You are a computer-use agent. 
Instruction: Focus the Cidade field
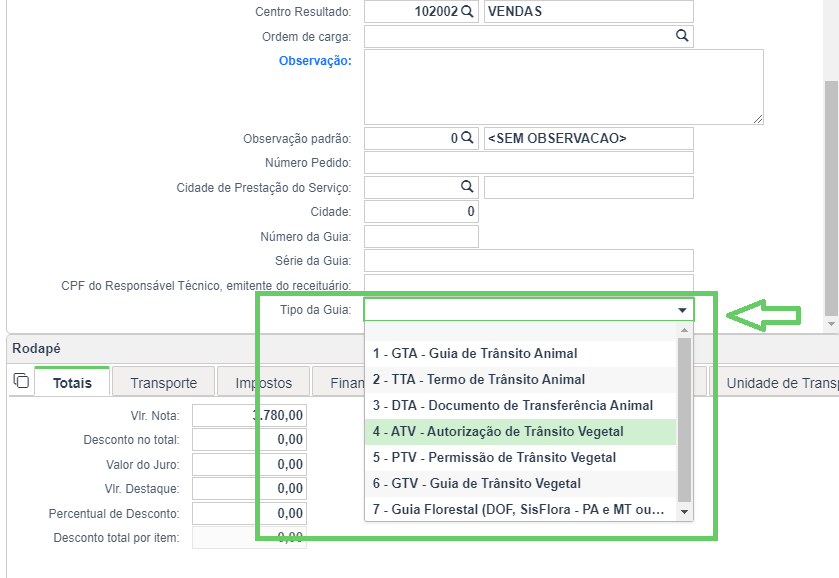(421, 211)
